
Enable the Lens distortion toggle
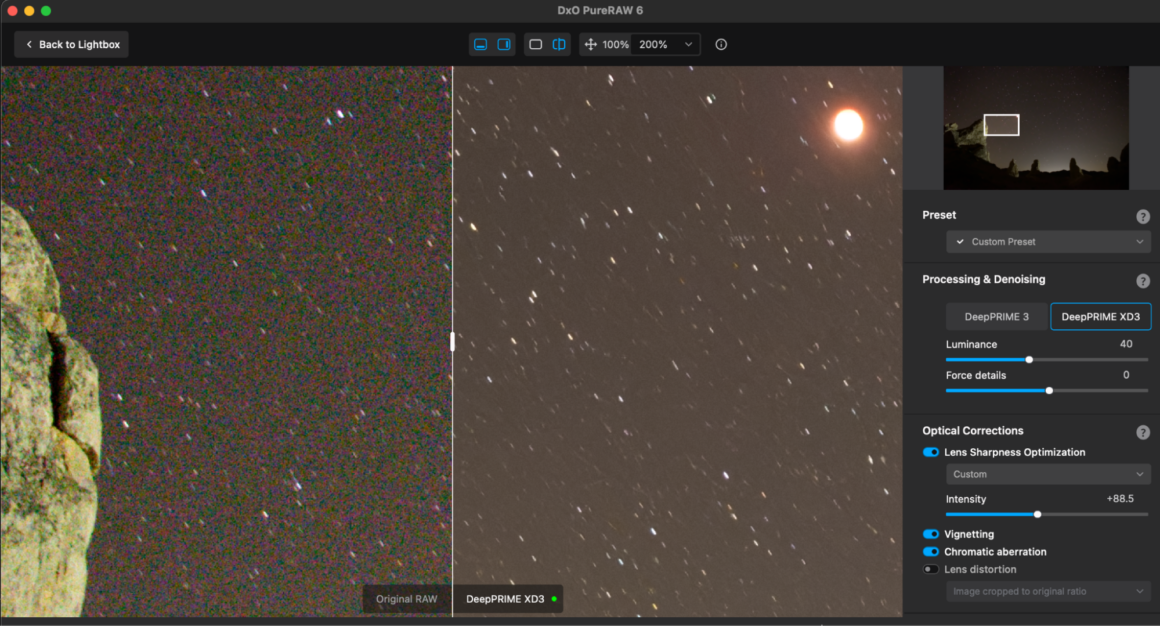[x=931, y=570]
